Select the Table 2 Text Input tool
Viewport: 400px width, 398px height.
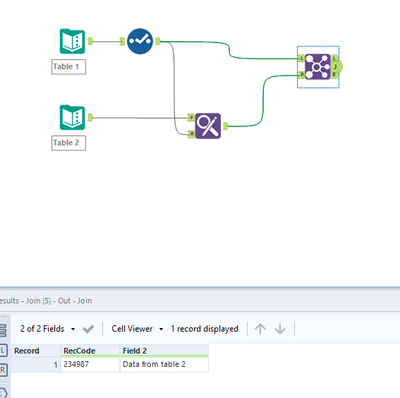click(x=72, y=117)
